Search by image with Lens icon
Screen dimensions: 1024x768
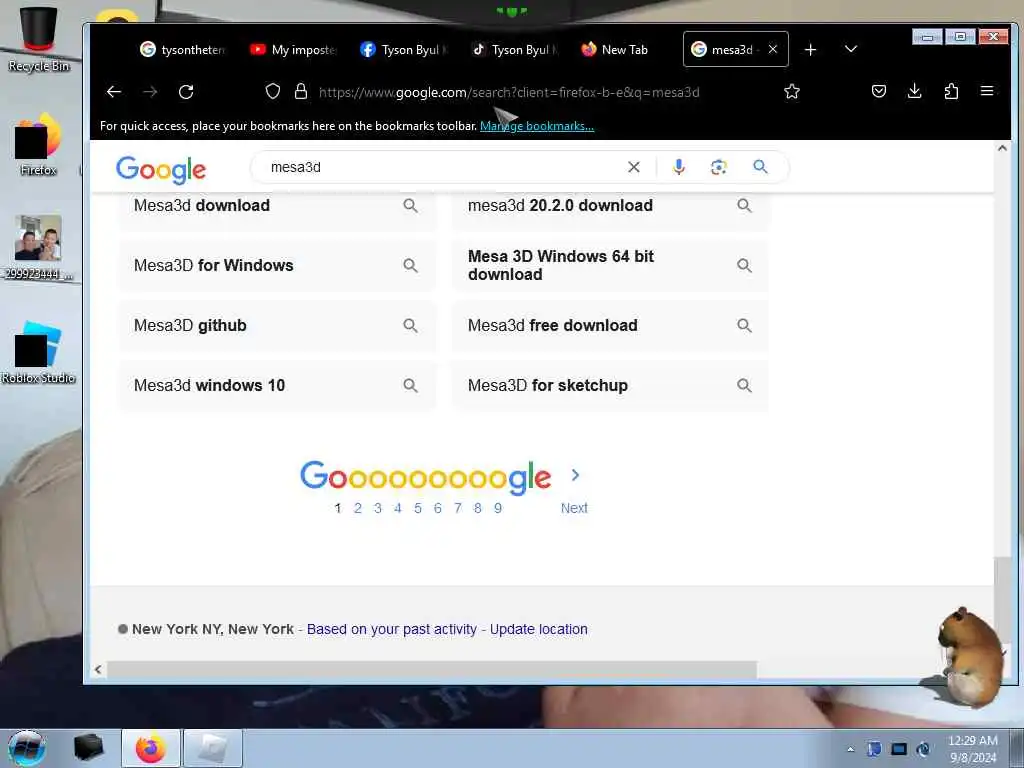pyautogui.click(x=718, y=167)
